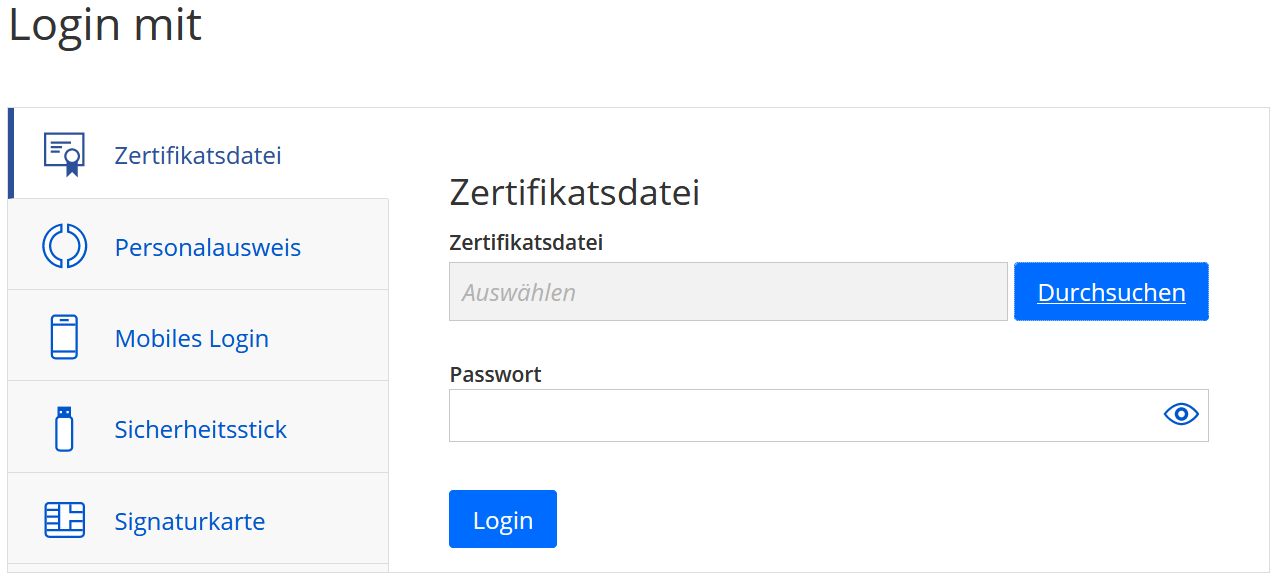Select the smartphone icon for Mobiles Login
The image size is (1275, 576).
pyautogui.click(x=63, y=336)
